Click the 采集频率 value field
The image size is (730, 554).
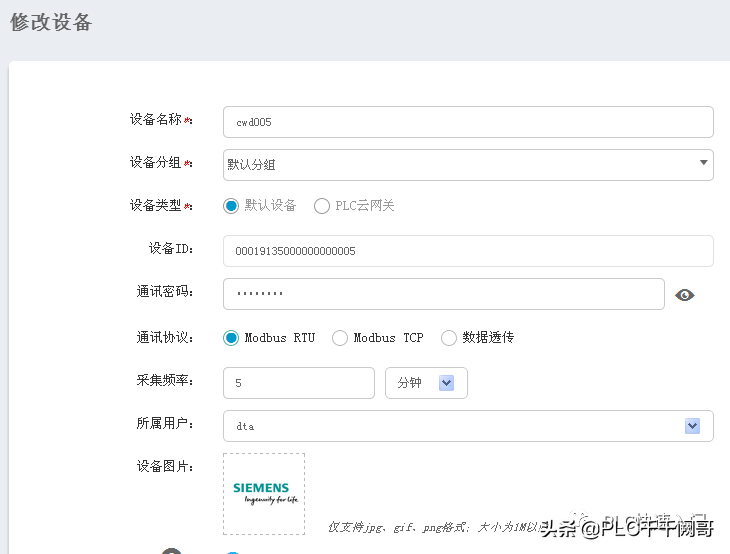click(x=298, y=383)
